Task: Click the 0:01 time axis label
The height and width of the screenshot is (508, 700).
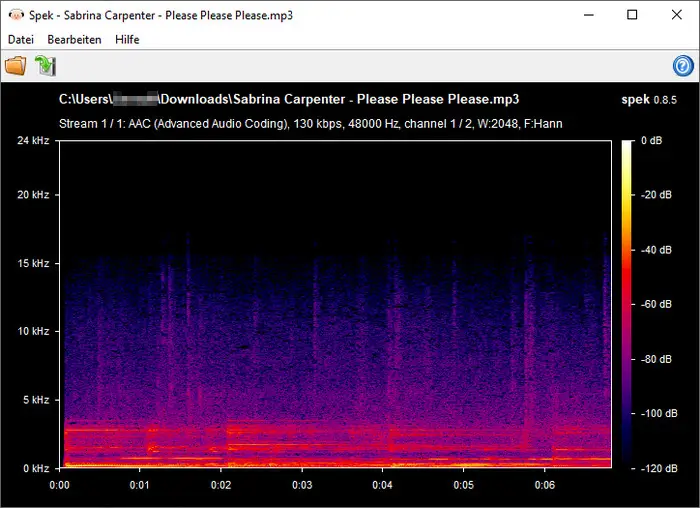Action: (140, 485)
